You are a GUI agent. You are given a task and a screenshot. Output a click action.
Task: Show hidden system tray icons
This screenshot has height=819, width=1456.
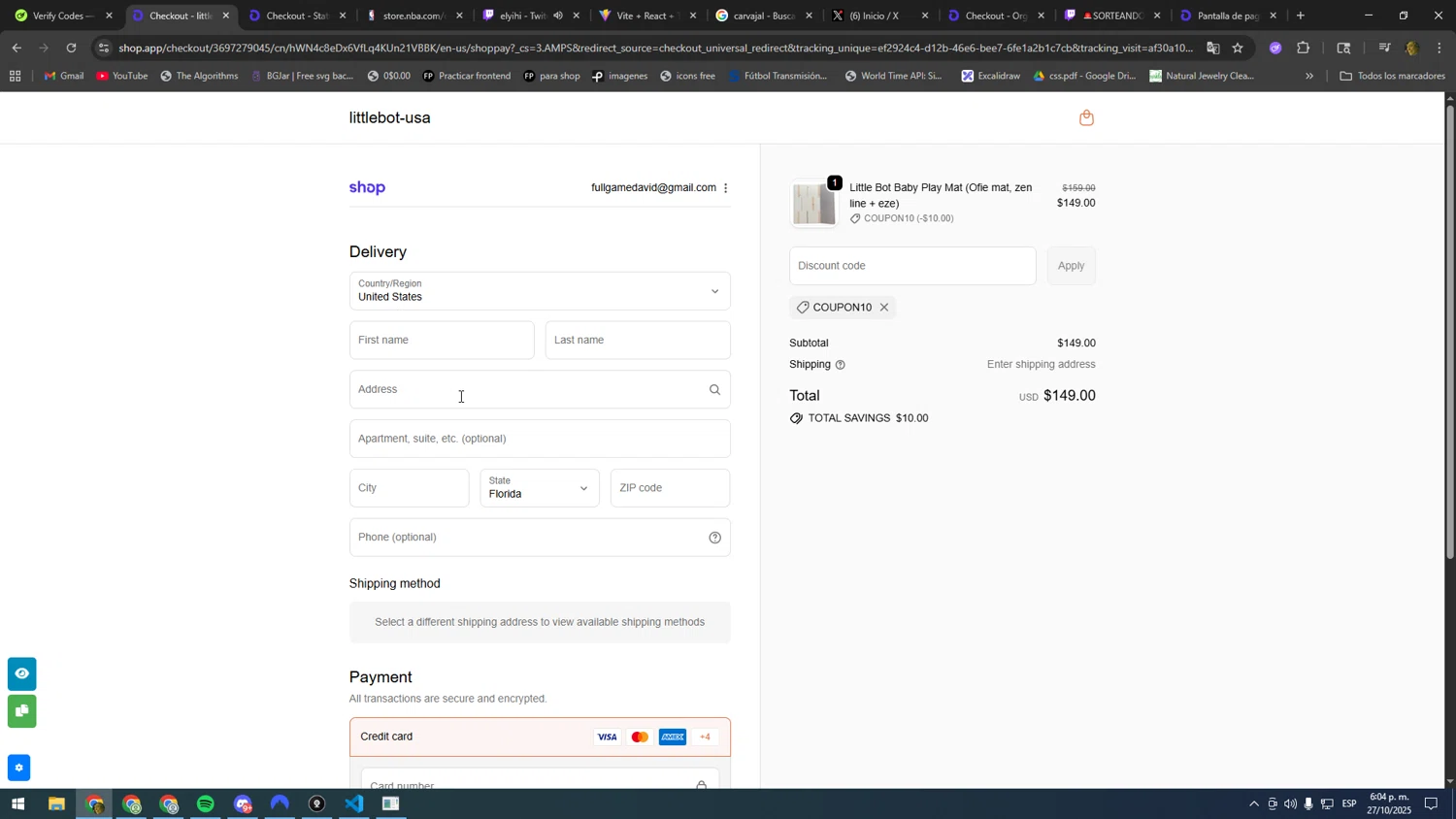[1253, 804]
